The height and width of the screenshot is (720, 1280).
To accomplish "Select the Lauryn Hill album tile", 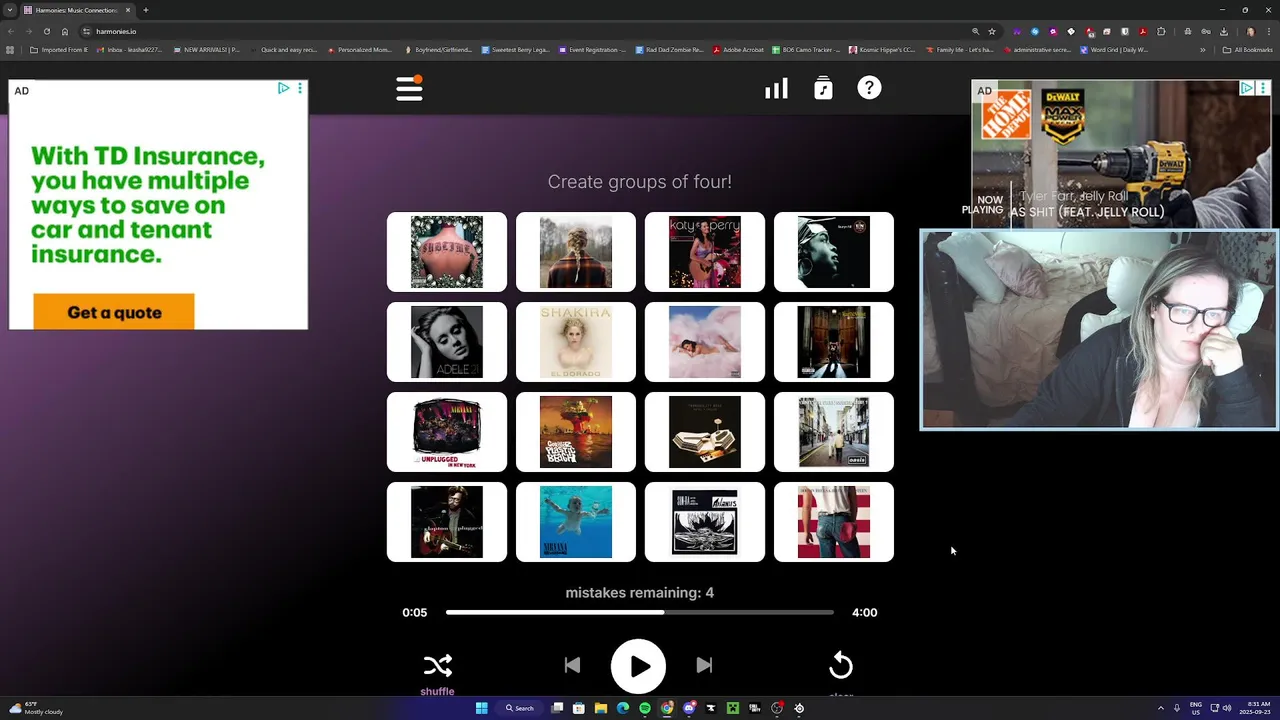I will pyautogui.click(x=834, y=252).
